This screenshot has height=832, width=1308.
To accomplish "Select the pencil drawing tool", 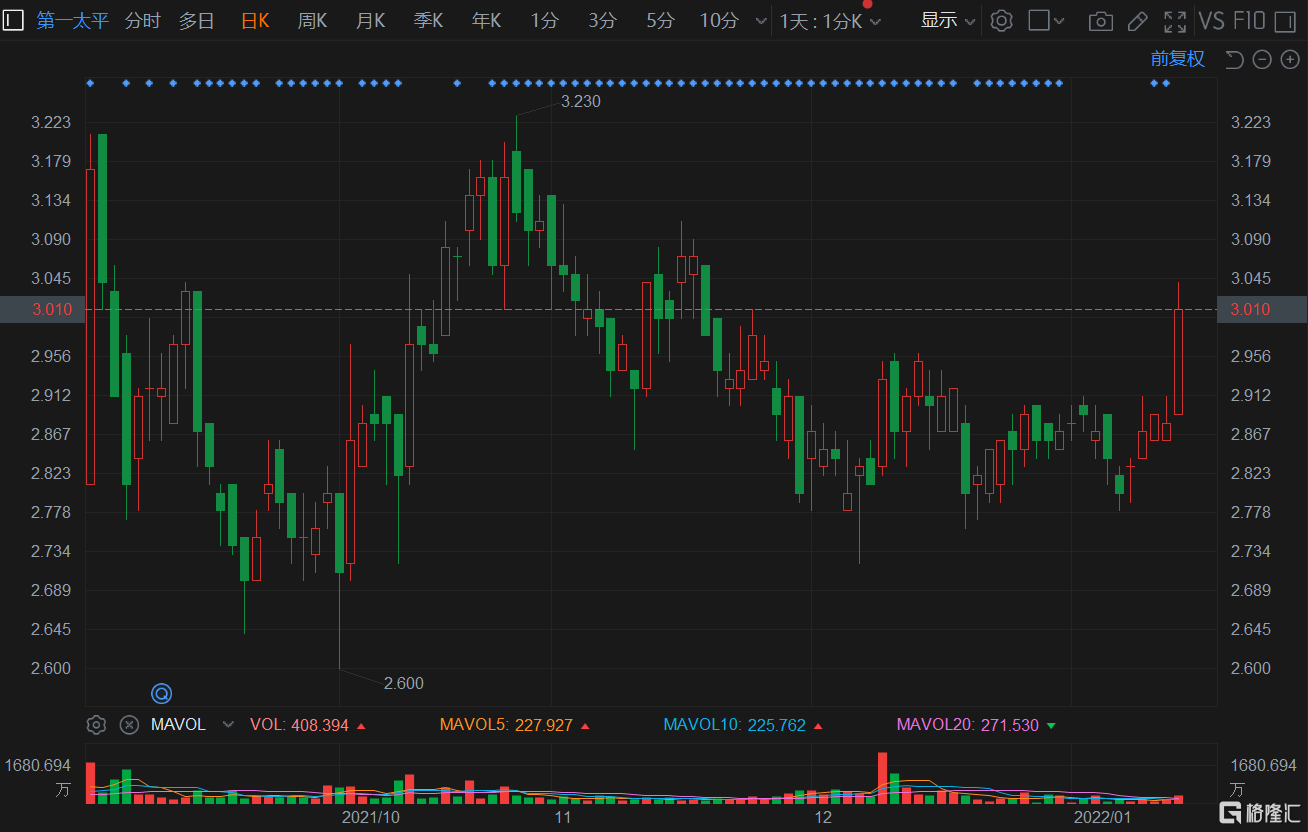I will [1137, 21].
